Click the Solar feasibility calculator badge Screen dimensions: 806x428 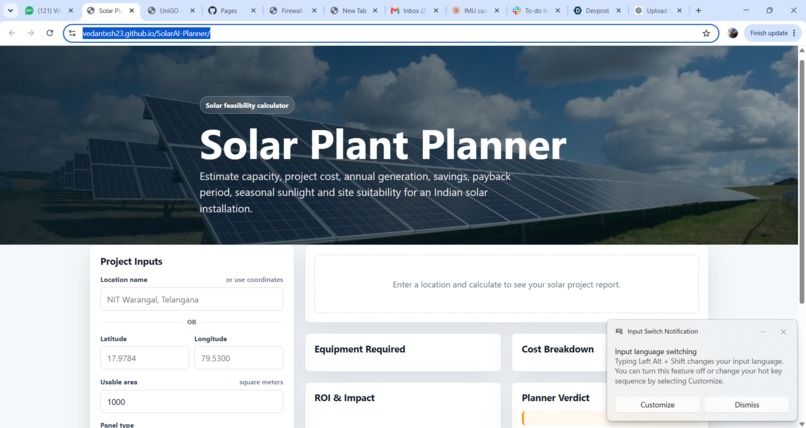coord(247,105)
